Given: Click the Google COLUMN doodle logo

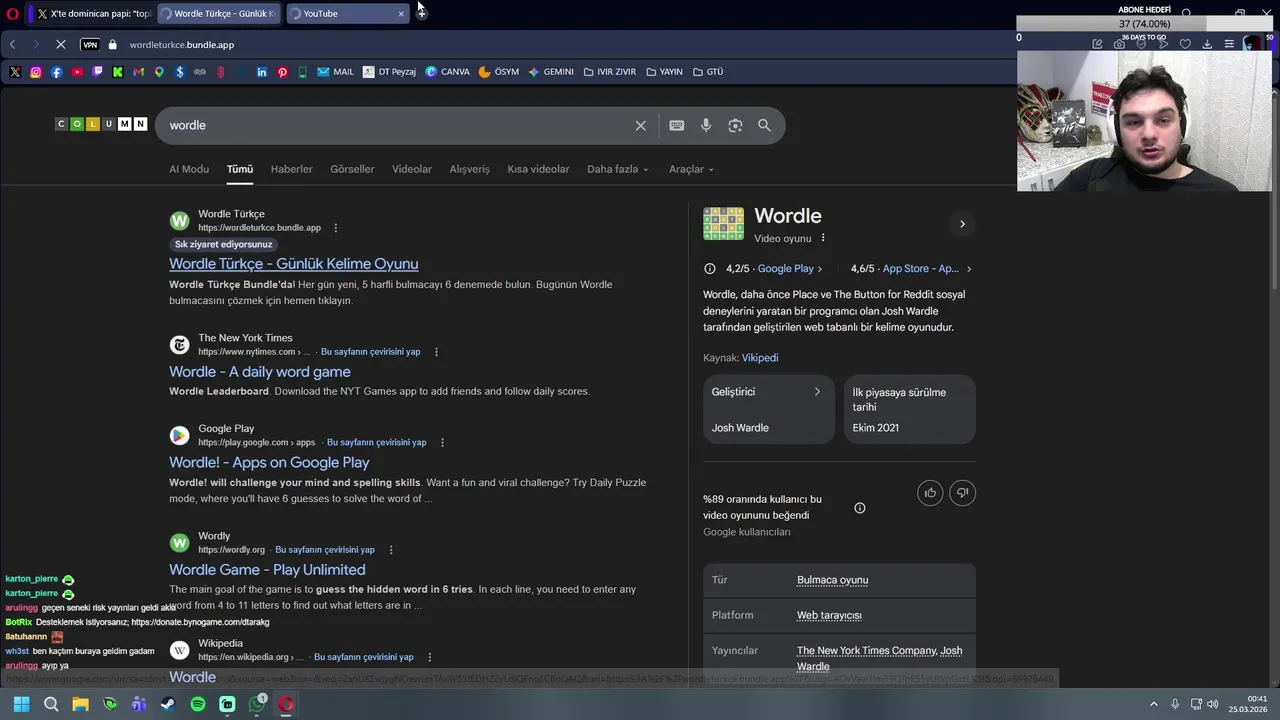Looking at the screenshot, I should tap(101, 124).
